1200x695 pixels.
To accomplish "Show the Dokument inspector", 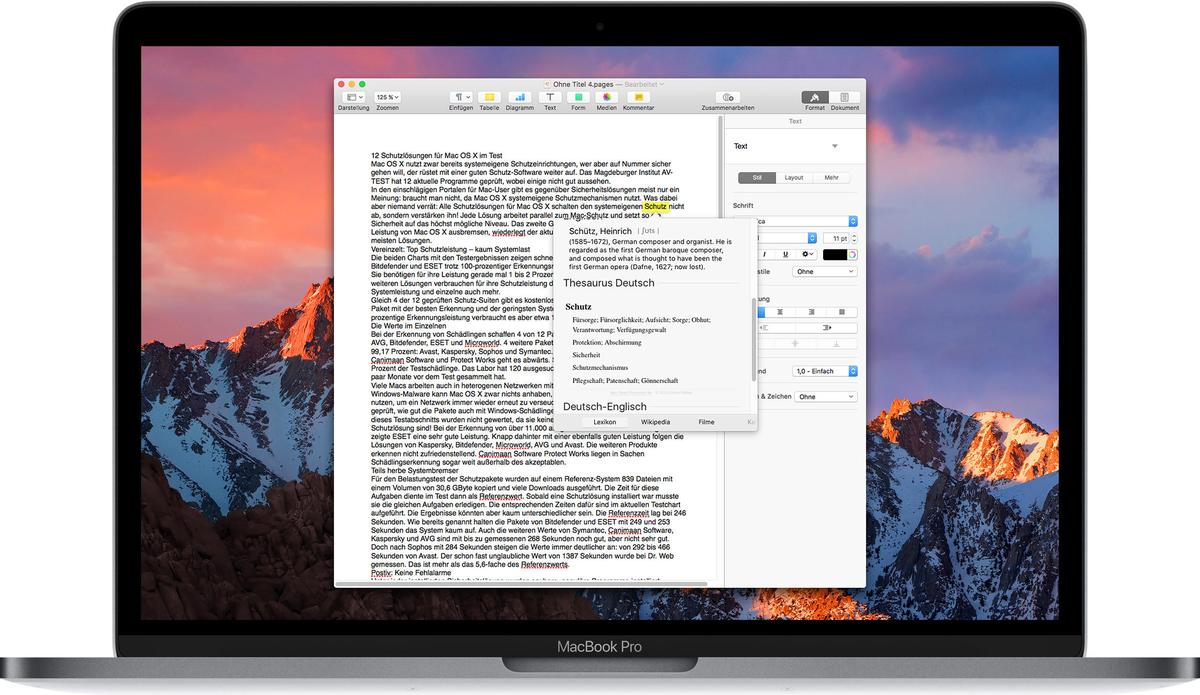I will (844, 97).
